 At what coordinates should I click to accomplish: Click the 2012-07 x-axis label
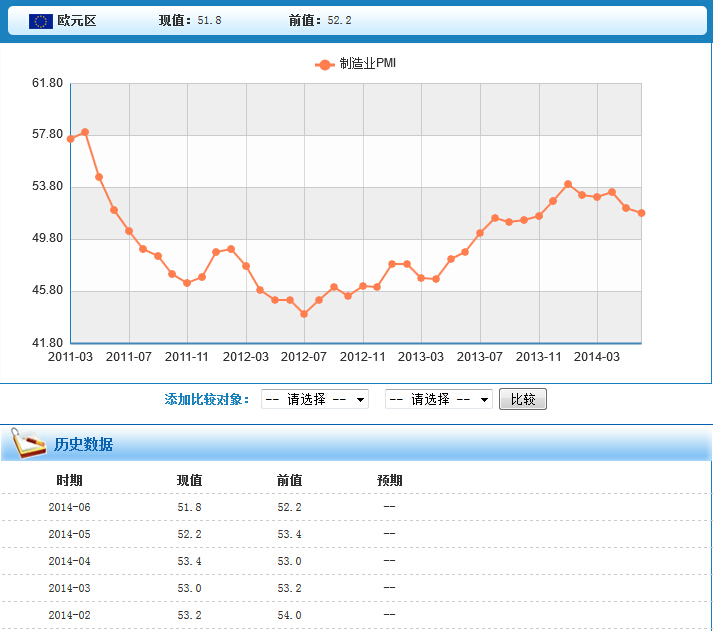pos(304,356)
